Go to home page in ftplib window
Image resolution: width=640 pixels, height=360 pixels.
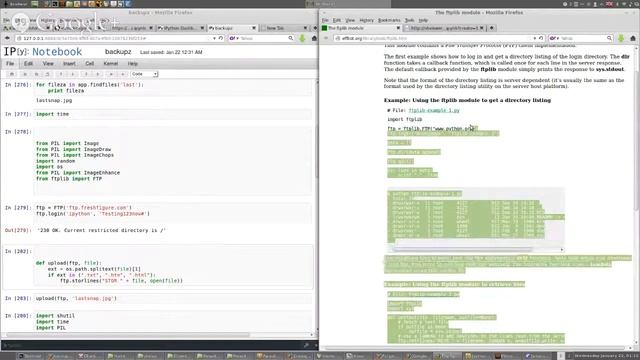tap(633, 38)
